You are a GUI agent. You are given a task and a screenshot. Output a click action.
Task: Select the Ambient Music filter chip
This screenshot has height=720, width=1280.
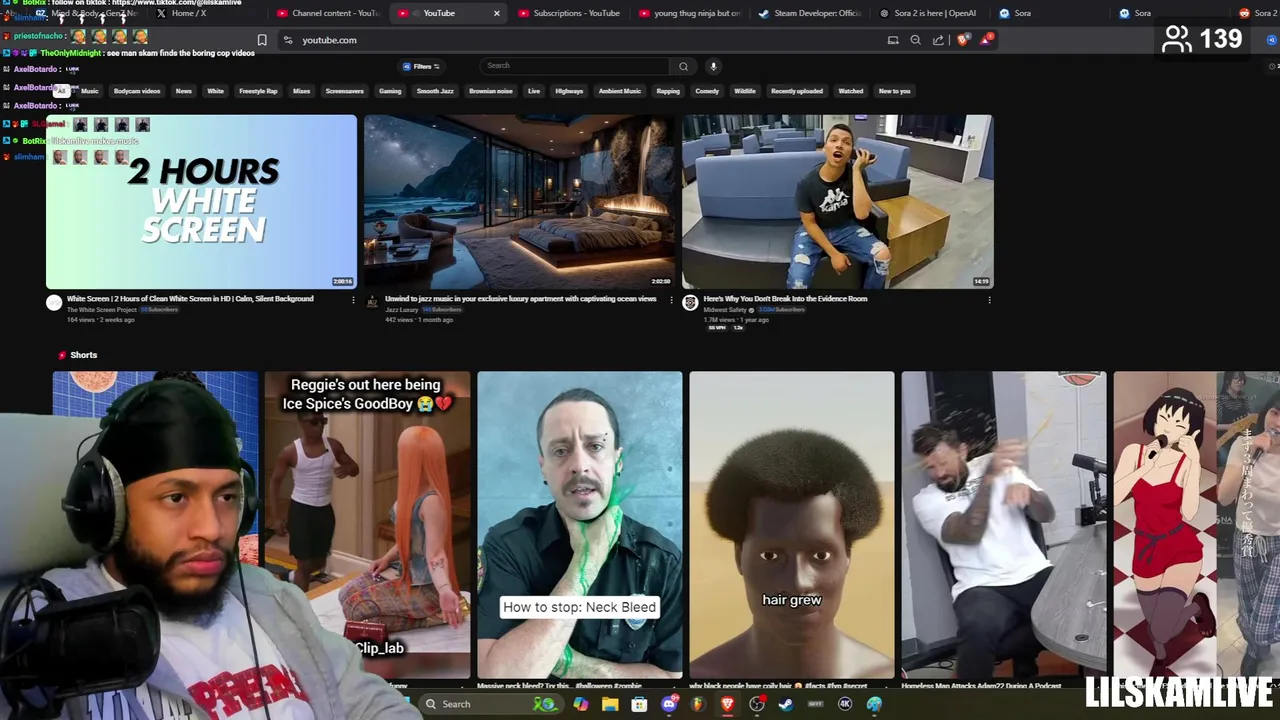[x=620, y=91]
